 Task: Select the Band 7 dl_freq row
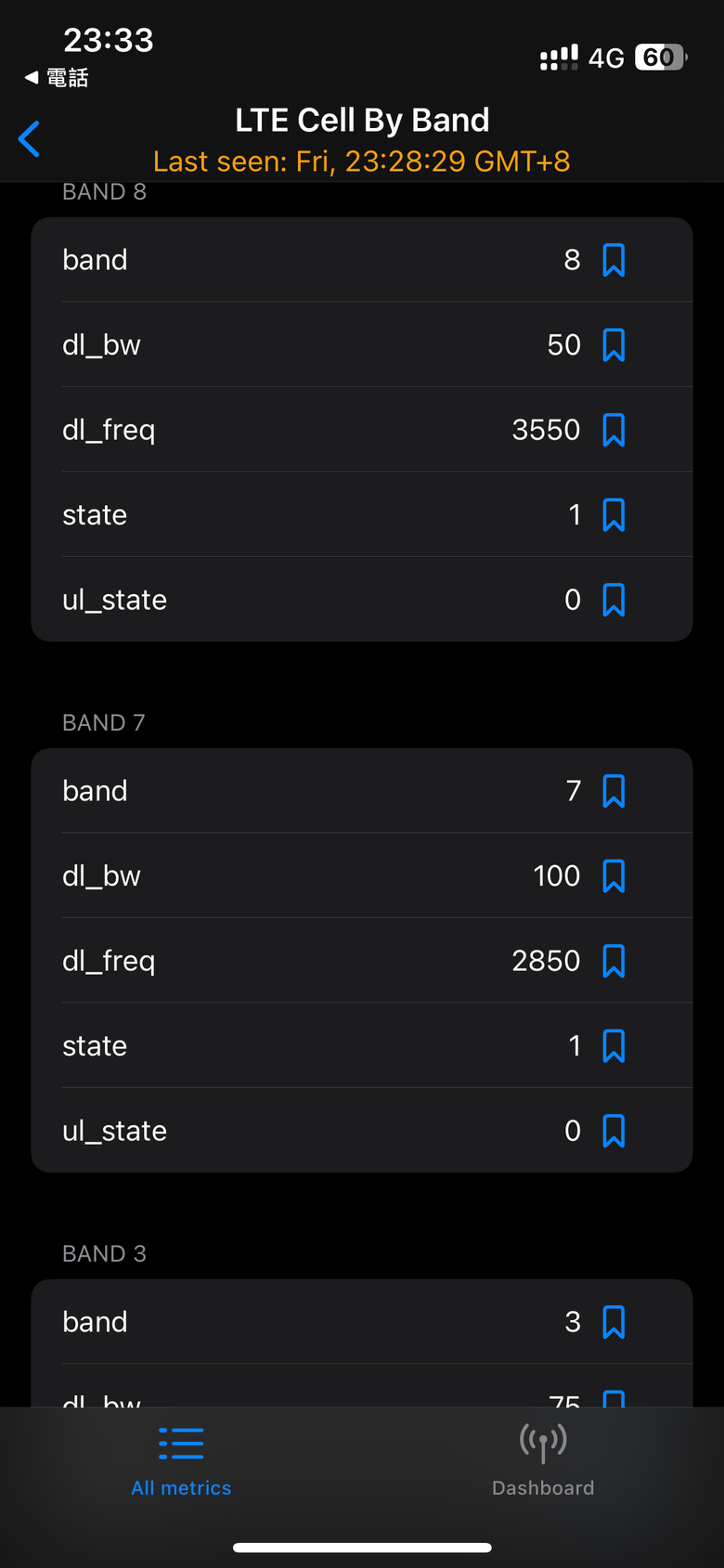tap(362, 961)
